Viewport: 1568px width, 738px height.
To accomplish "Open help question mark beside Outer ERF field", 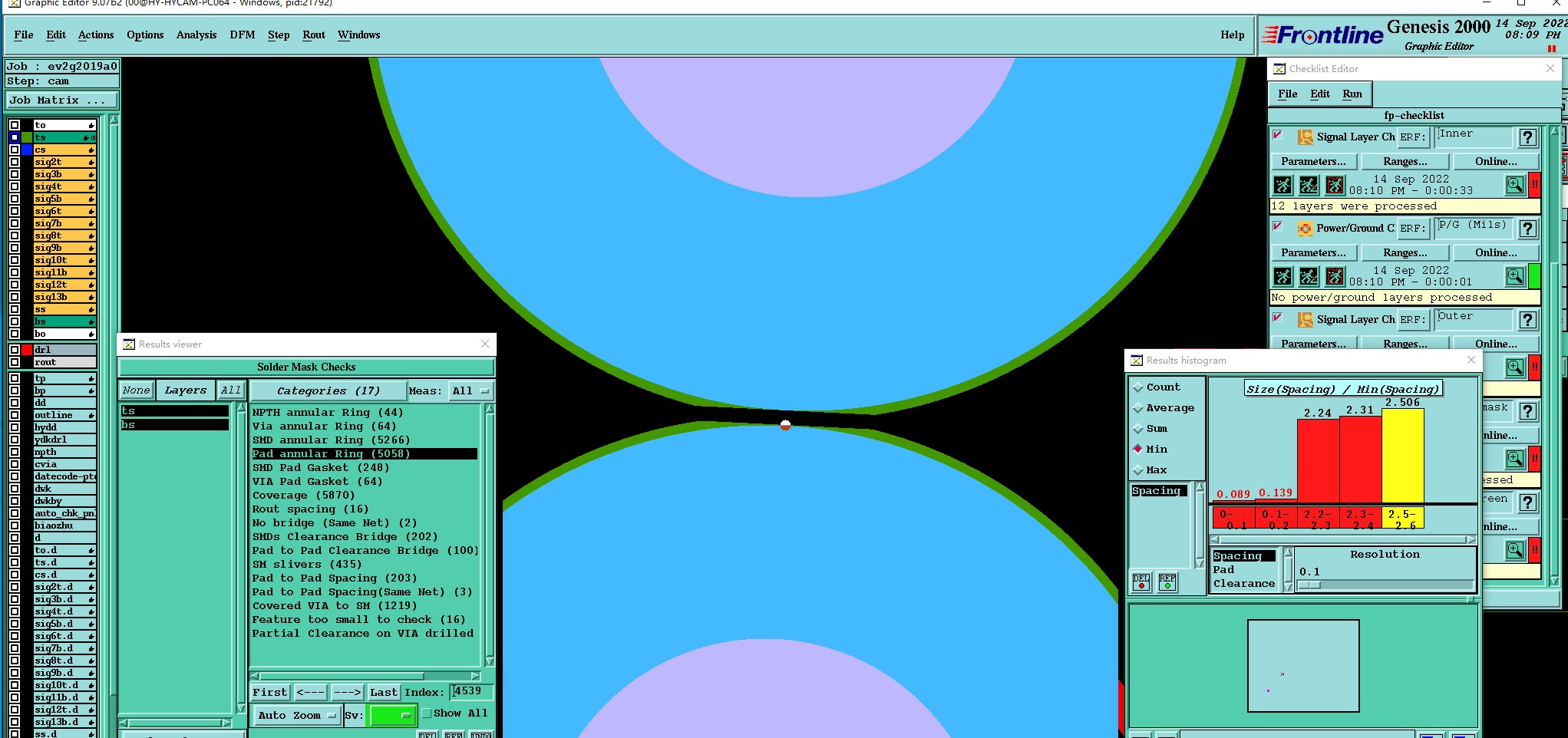I will (1528, 320).
